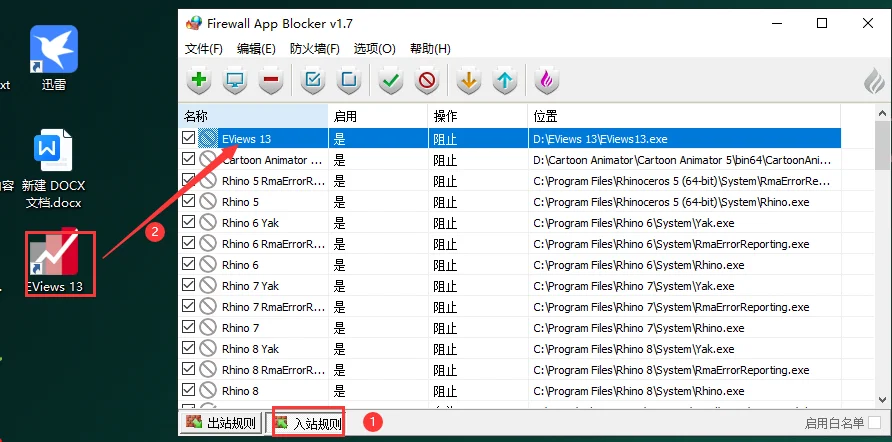Click the orange down arrow toolbar icon
Screen dimensions: 892x442
pyautogui.click(x=468, y=80)
